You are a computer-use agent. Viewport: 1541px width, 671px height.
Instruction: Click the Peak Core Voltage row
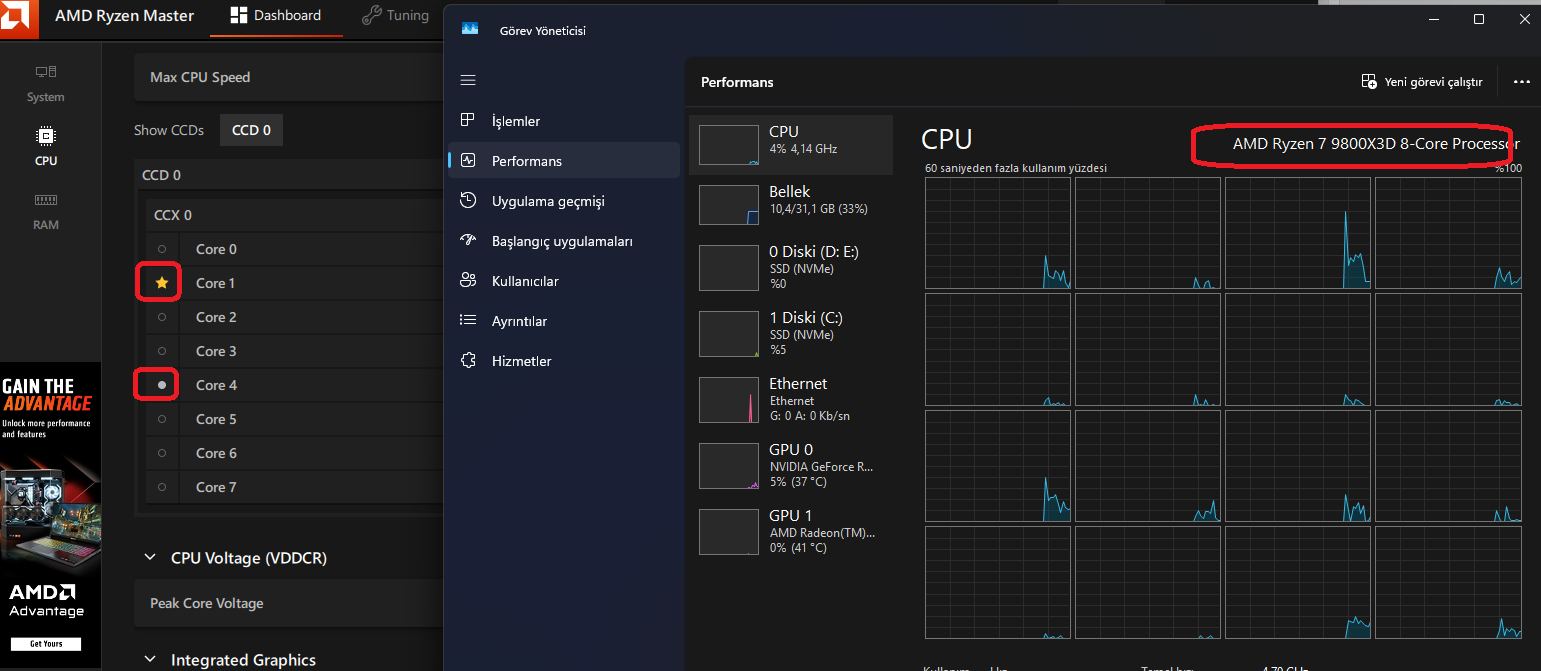(288, 603)
